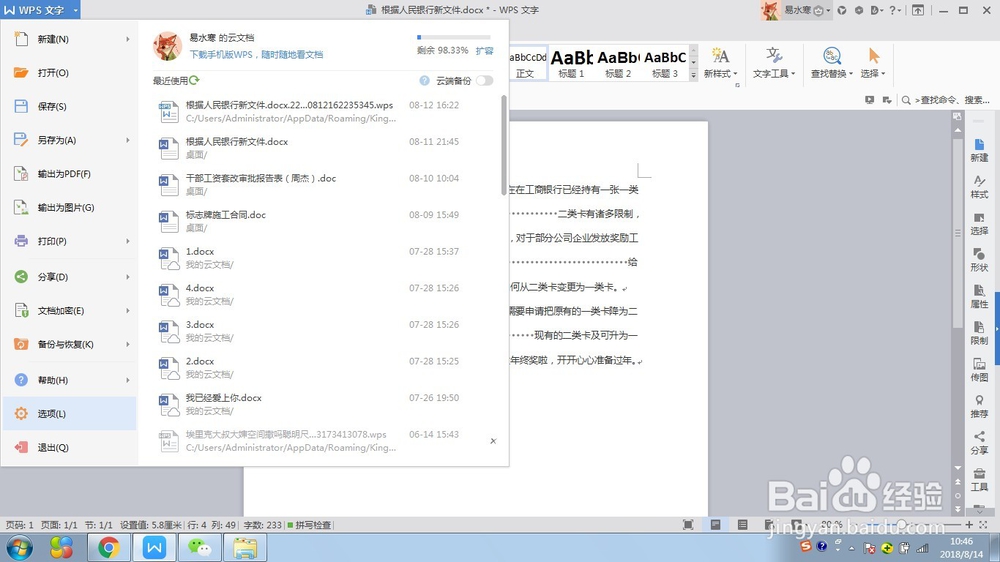Screen dimensions: 1000x562
Task: Open cloud document 3.docx
Action: (325, 331)
